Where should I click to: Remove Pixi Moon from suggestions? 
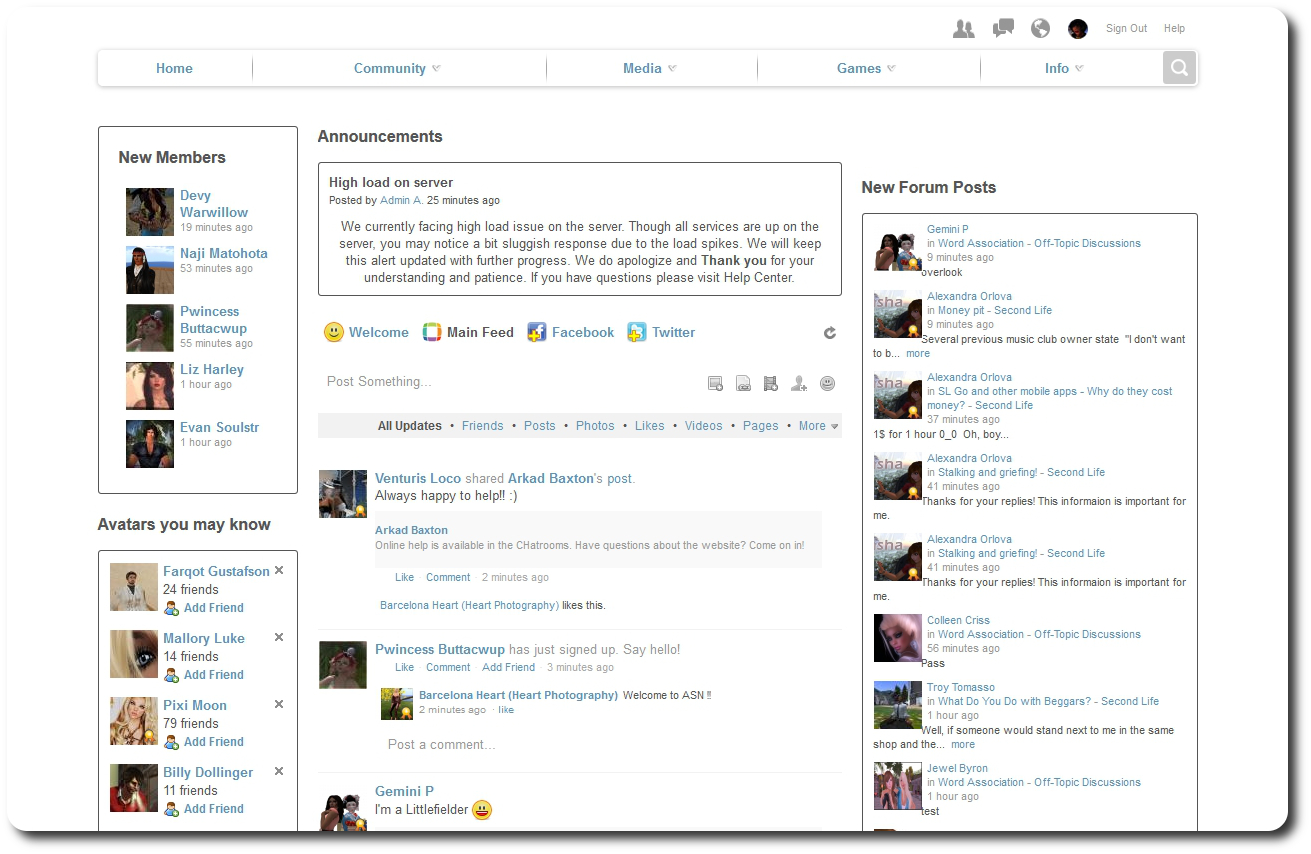[x=279, y=704]
